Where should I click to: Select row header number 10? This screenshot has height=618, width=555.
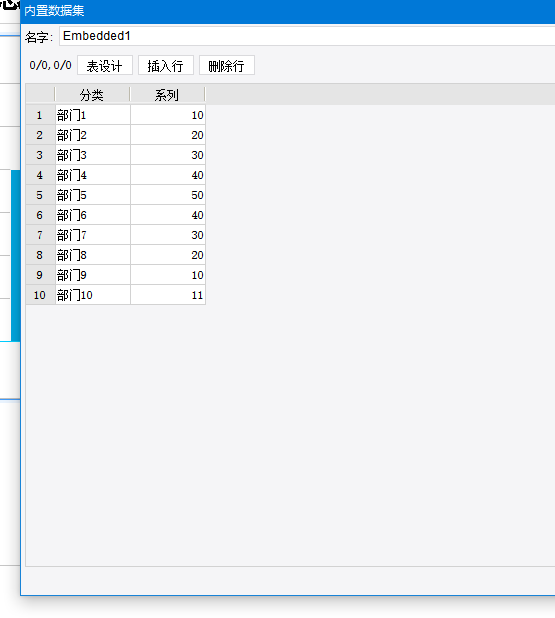click(40, 295)
